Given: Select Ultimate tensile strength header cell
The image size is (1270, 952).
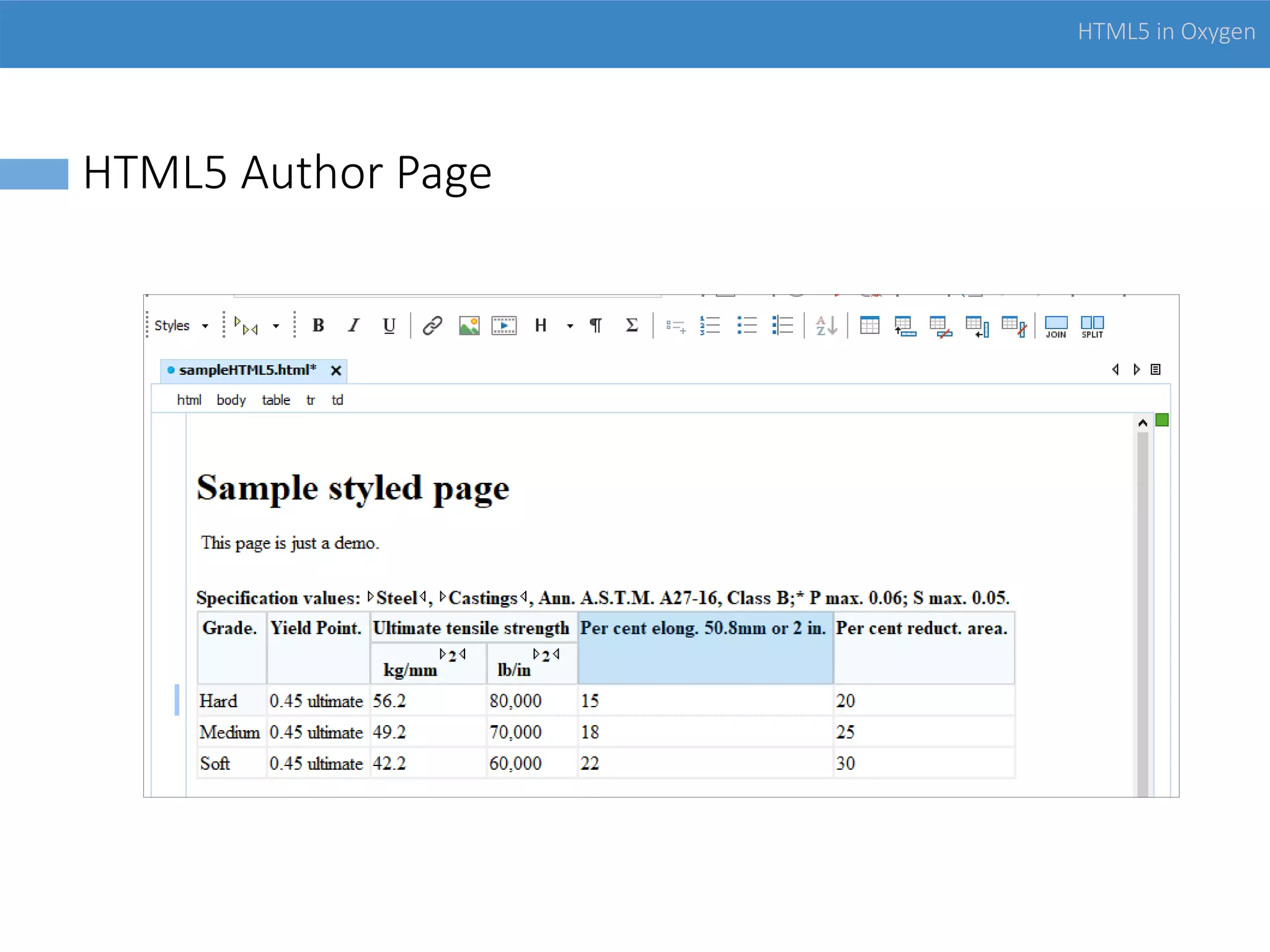Looking at the screenshot, I should pos(473,628).
